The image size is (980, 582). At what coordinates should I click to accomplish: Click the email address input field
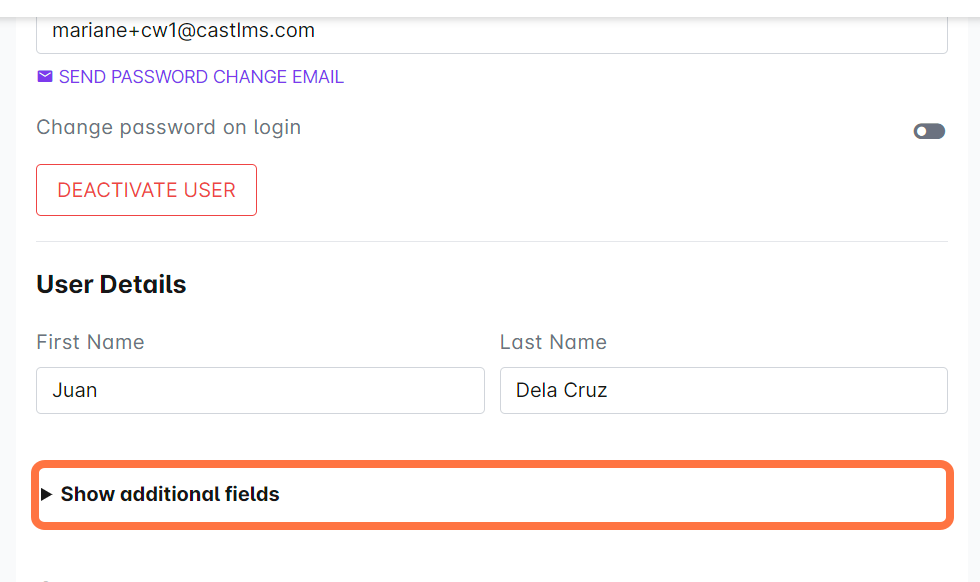[491, 32]
